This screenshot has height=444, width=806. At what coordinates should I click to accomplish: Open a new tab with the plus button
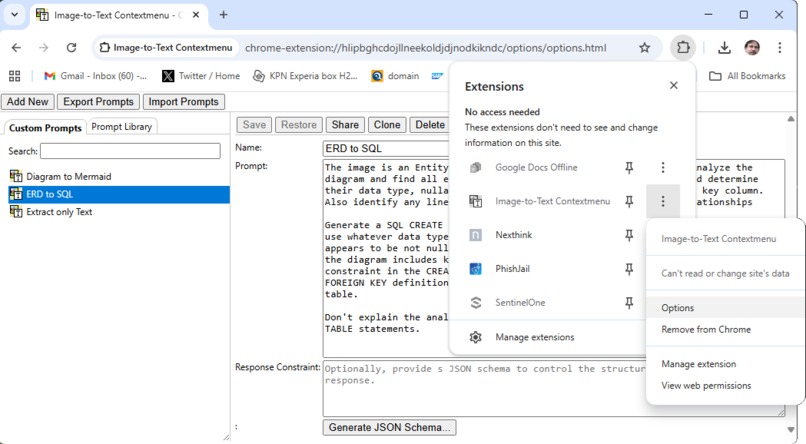(x=223, y=15)
